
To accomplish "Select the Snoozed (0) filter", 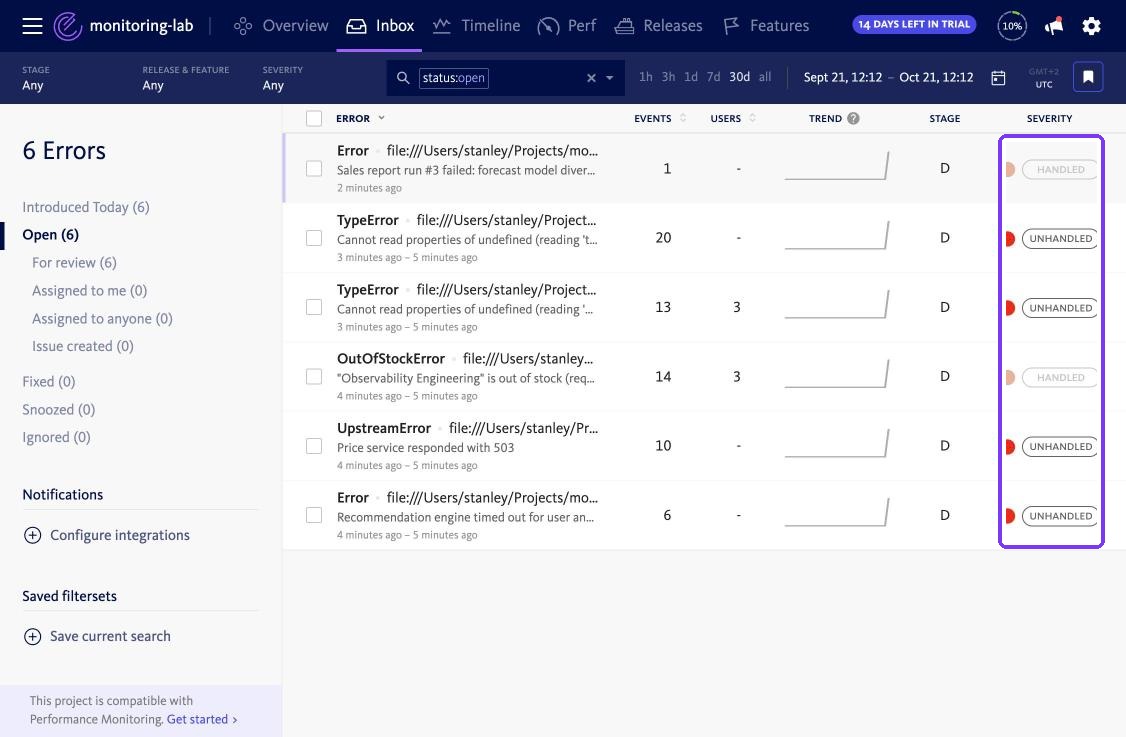I will coord(58,409).
